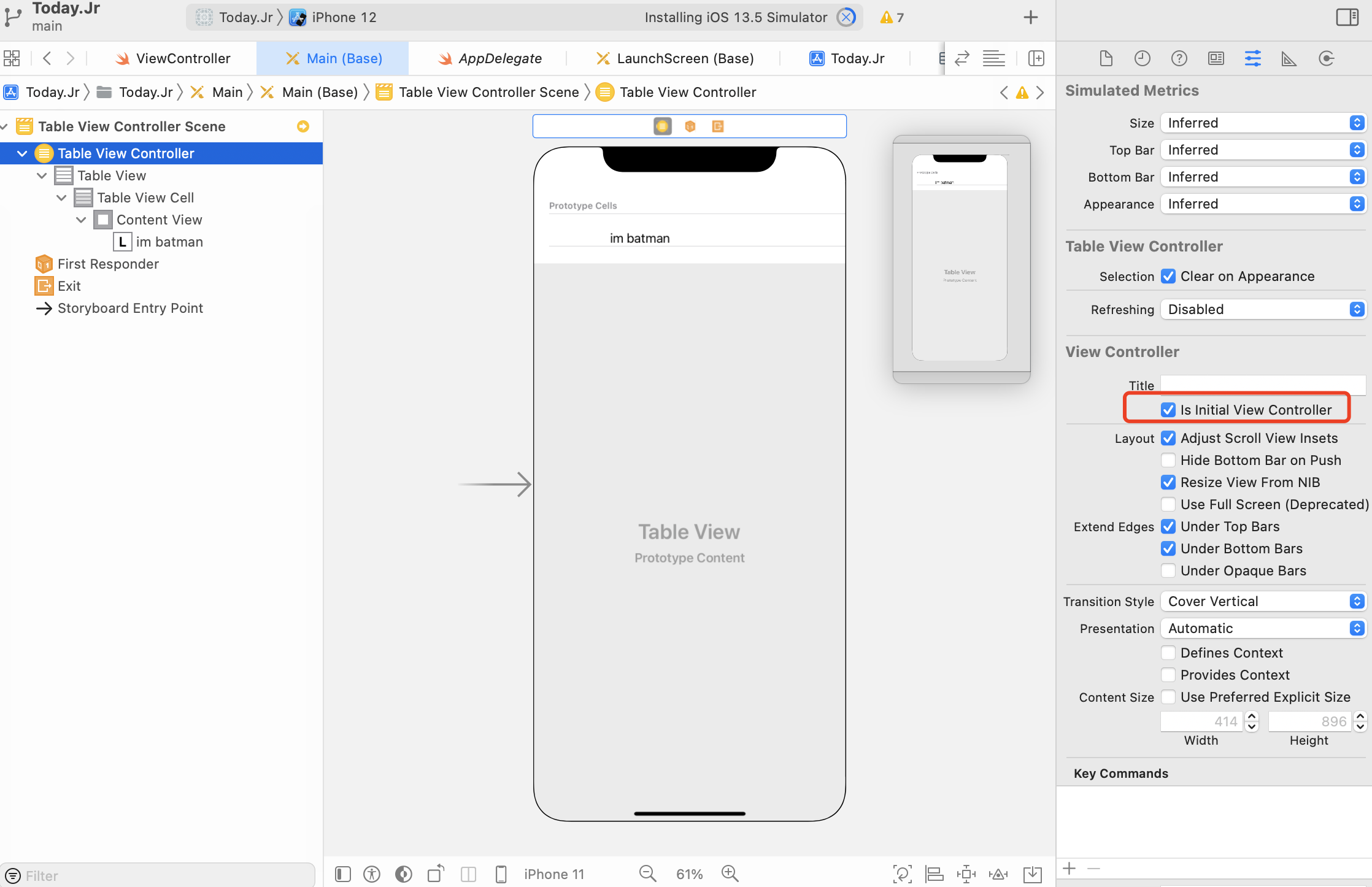This screenshot has height=887, width=1372.
Task: Toggle dark appearance in the canvas bar
Action: [x=403, y=874]
